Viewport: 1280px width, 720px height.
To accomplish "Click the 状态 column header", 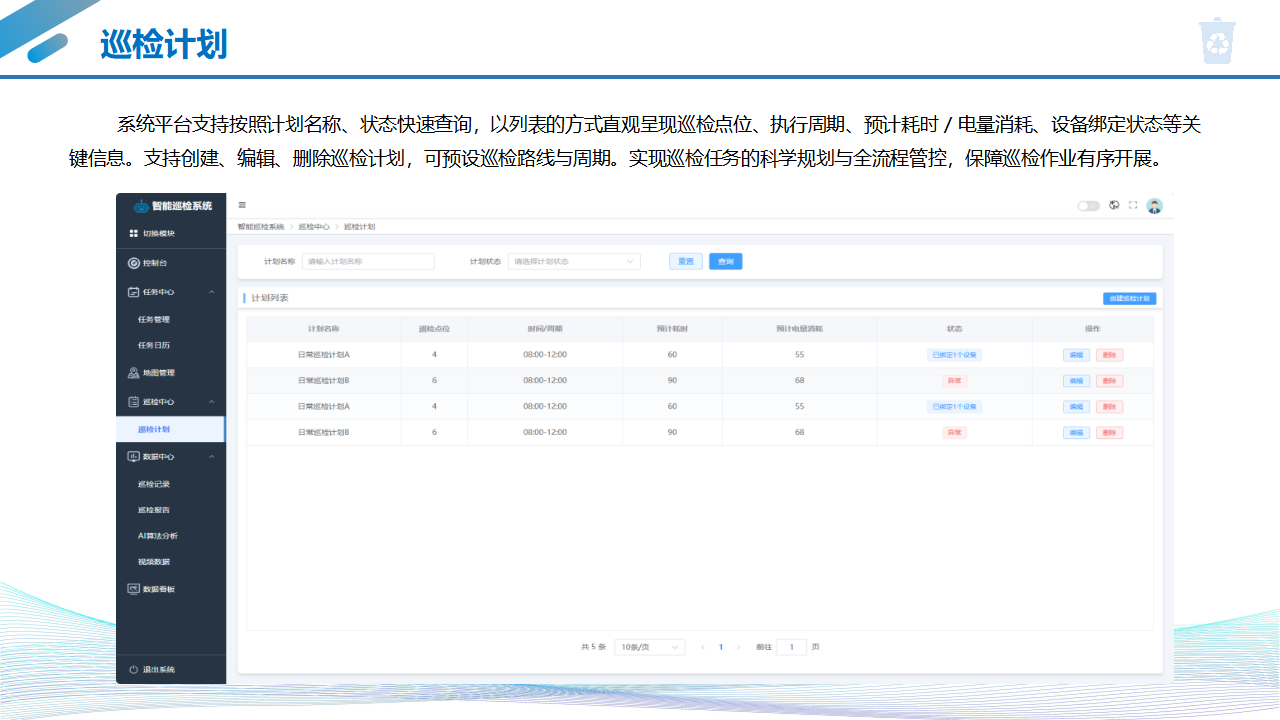I will (954, 329).
